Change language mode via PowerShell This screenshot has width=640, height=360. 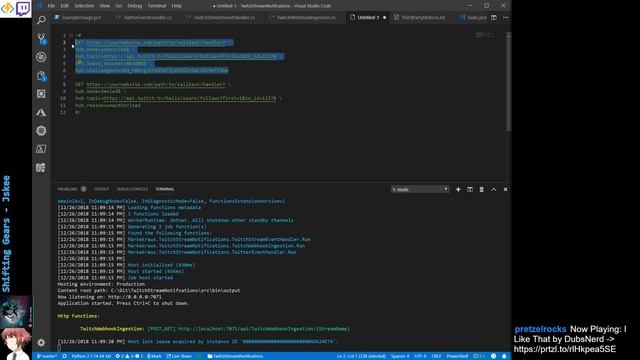[457, 356]
